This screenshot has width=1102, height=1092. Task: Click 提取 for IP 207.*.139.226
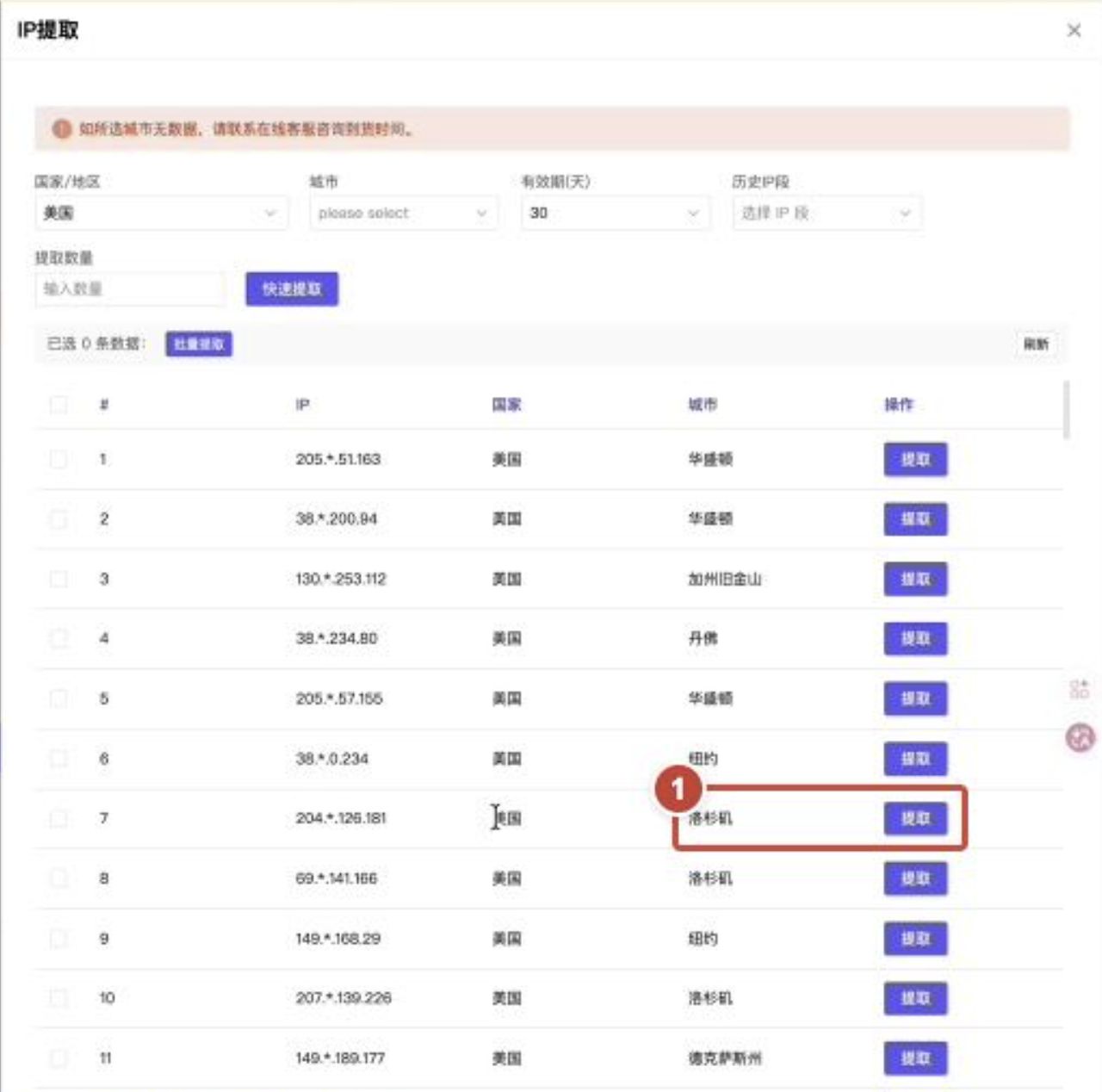point(915,998)
